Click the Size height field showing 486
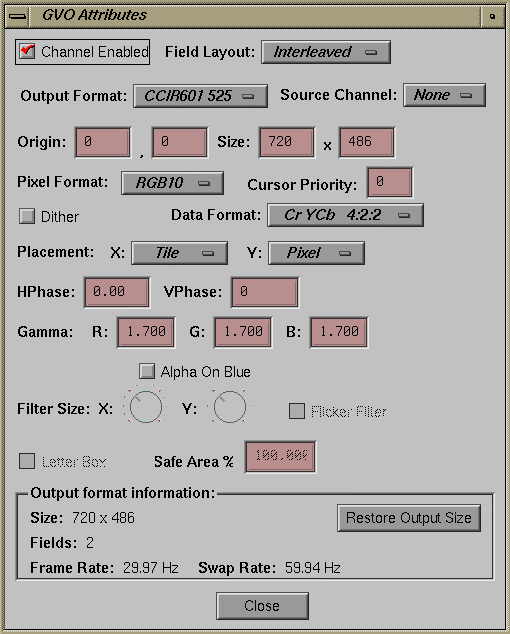This screenshot has width=510, height=634. pos(367,142)
